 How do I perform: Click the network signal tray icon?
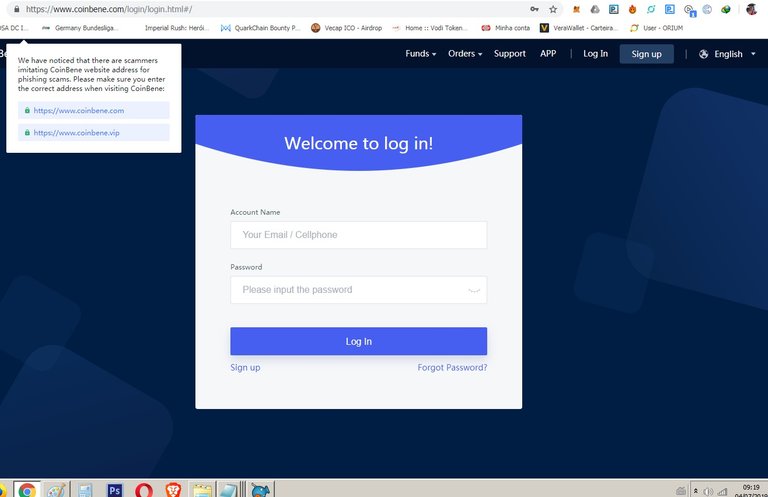(722, 492)
